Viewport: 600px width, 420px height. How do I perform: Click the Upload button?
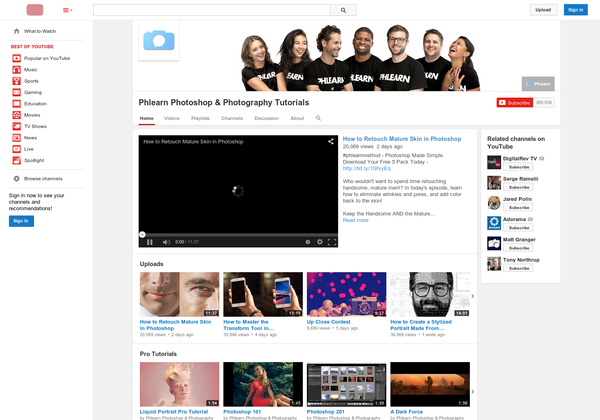coord(543,10)
